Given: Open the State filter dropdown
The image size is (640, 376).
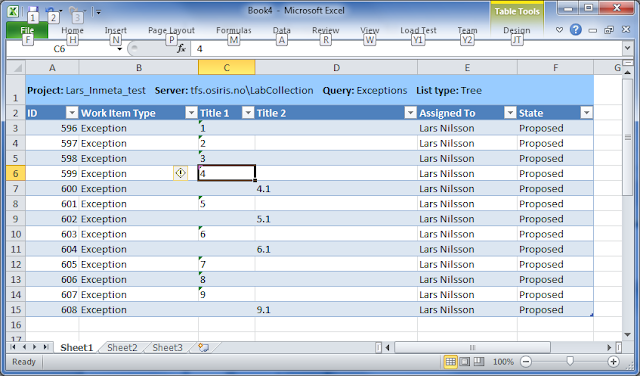Looking at the screenshot, I should coord(586,113).
